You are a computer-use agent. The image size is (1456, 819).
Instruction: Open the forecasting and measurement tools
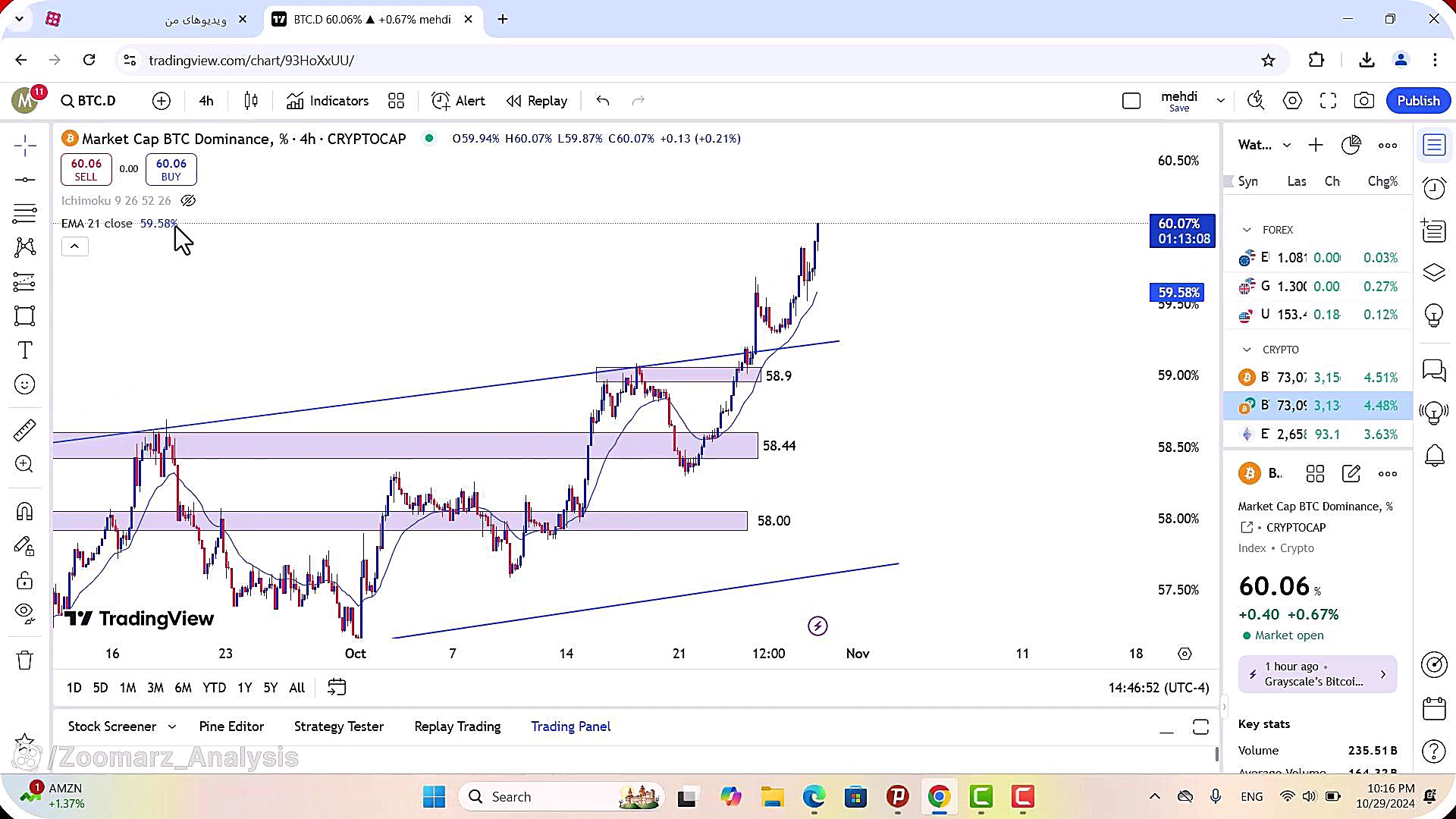25,282
